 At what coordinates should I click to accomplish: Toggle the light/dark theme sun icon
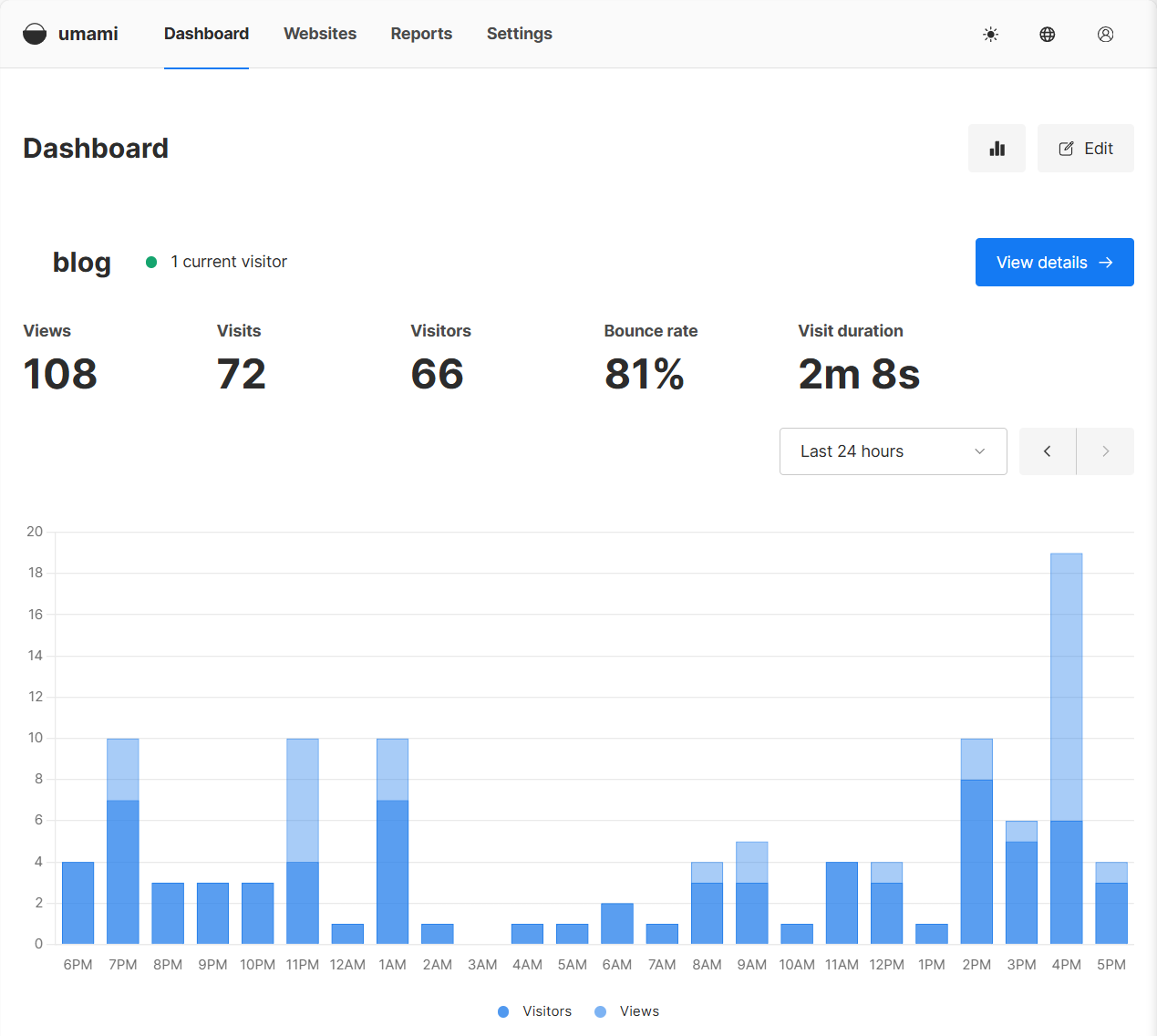pyautogui.click(x=990, y=35)
